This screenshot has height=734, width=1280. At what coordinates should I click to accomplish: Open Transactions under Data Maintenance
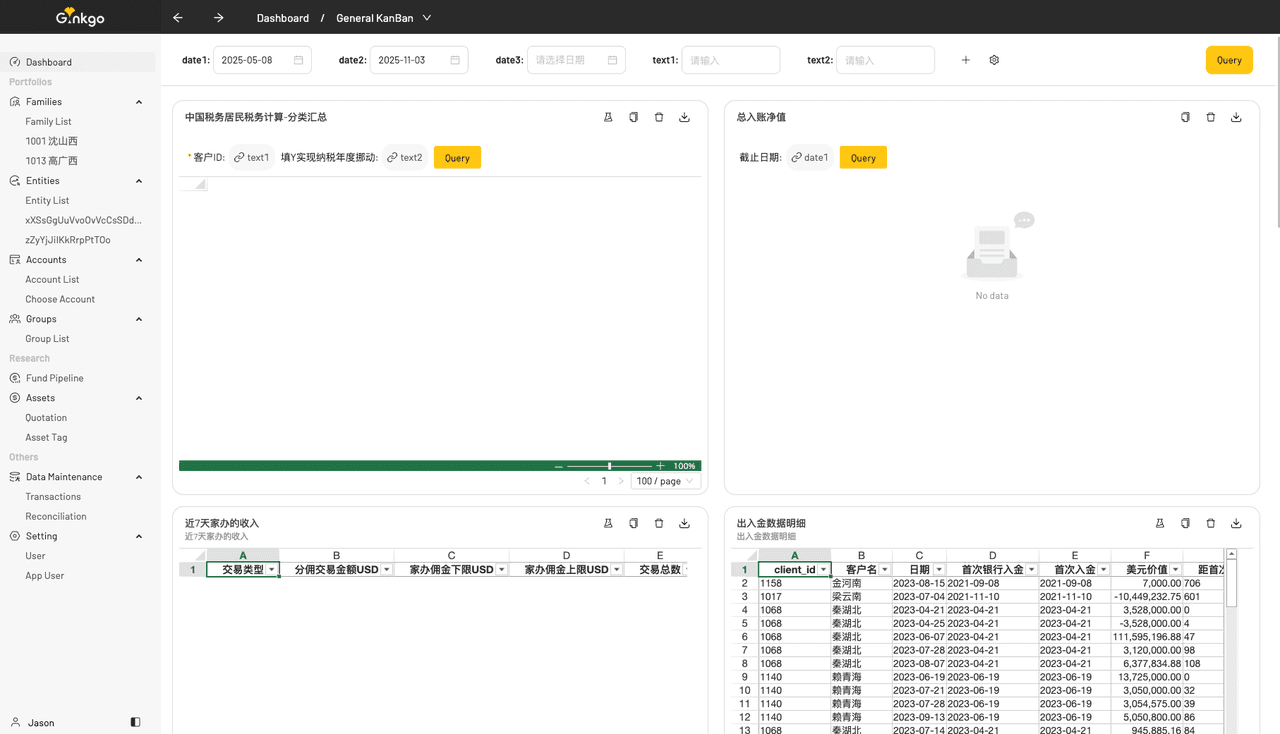tap(53, 497)
